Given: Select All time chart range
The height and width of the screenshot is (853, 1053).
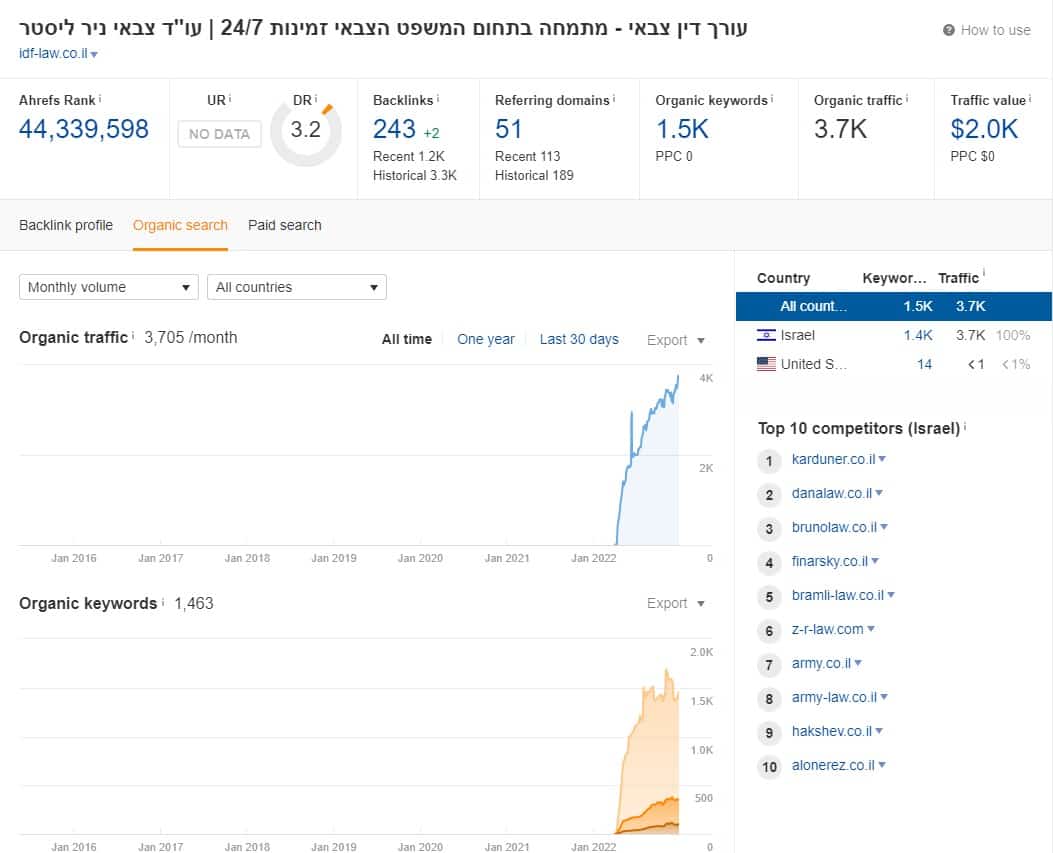Looking at the screenshot, I should point(407,339).
